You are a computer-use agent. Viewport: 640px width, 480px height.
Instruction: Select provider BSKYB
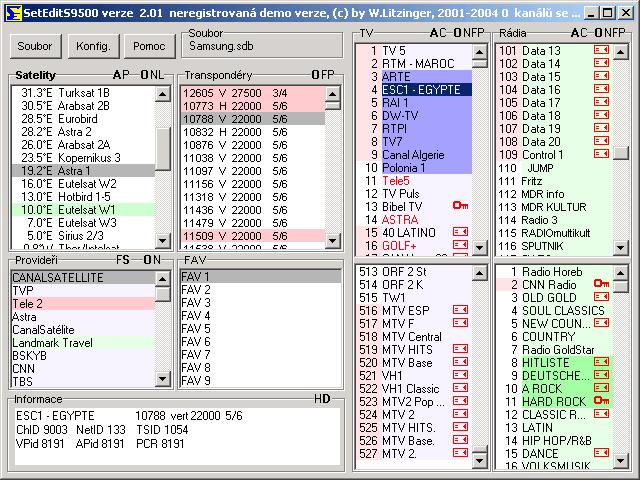tap(83, 356)
